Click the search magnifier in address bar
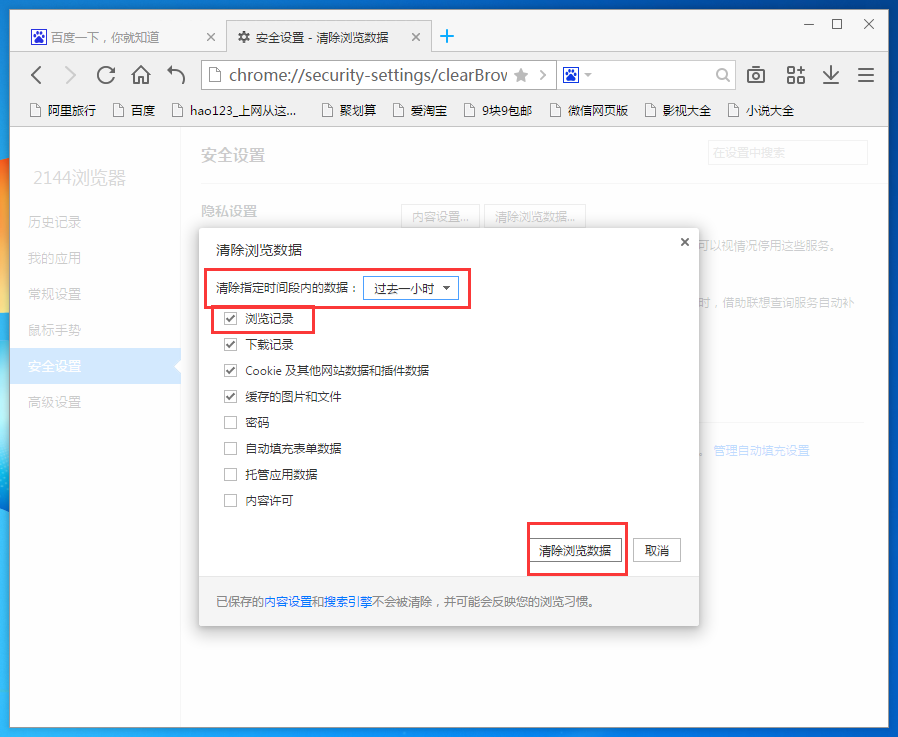This screenshot has width=898, height=737. [722, 74]
